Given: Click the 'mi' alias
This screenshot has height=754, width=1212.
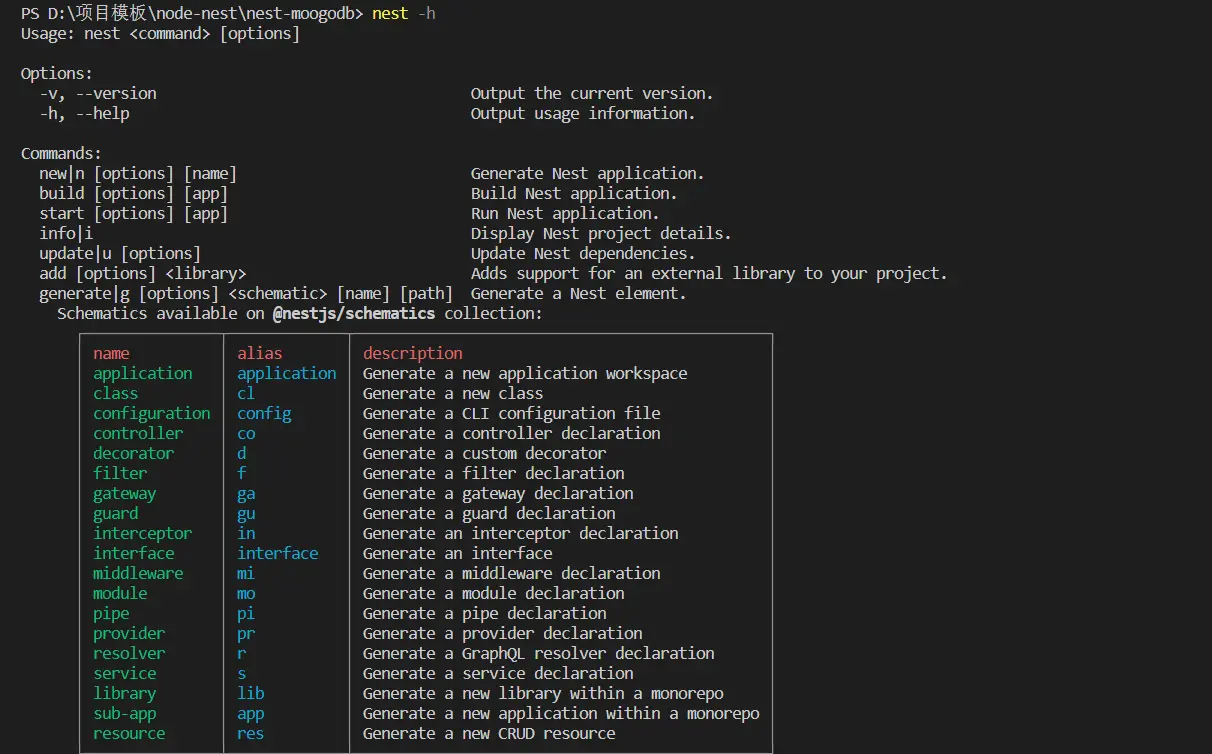Looking at the screenshot, I should point(246,573).
